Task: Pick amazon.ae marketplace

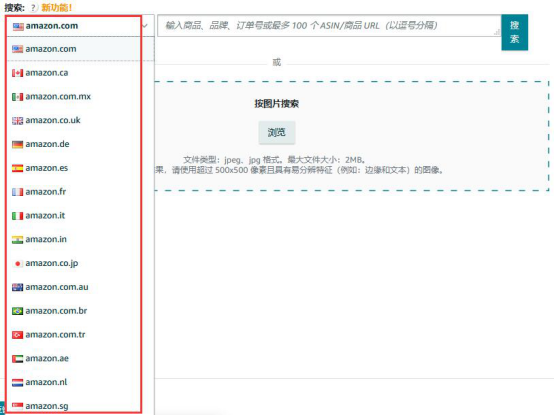Action: [81, 358]
